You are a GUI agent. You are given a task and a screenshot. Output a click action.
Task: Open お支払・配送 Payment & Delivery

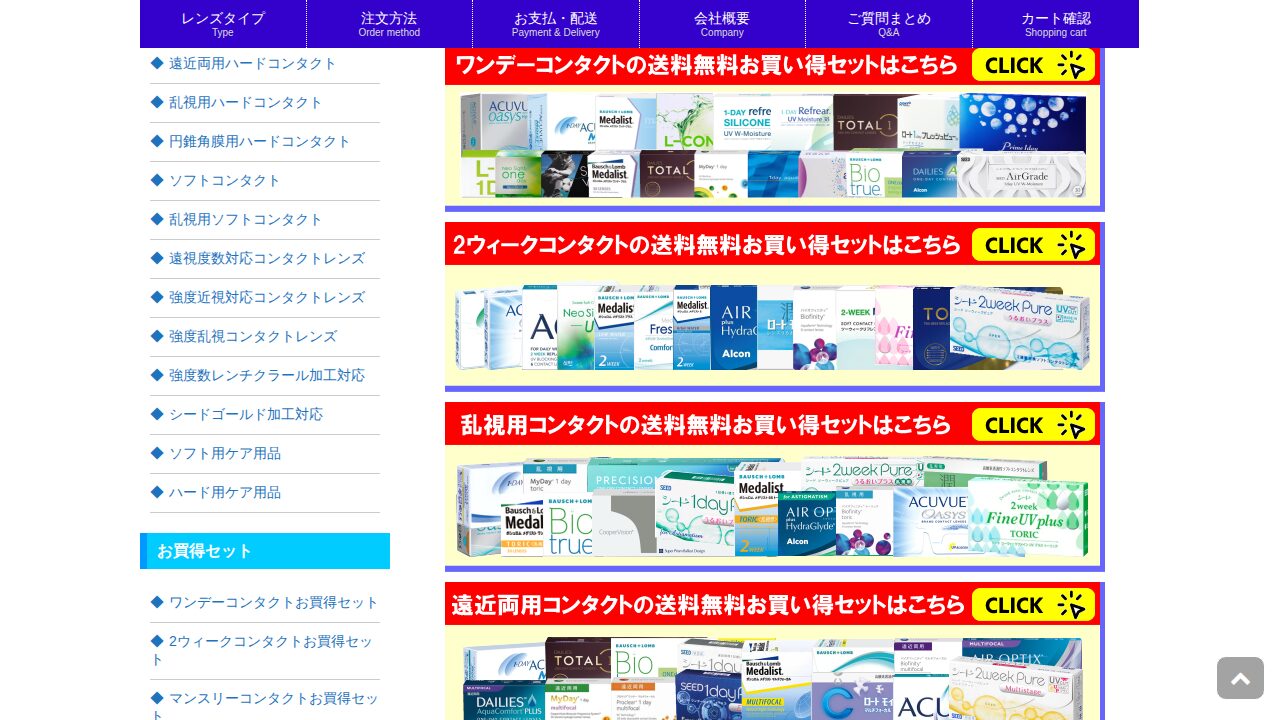pyautogui.click(x=556, y=24)
